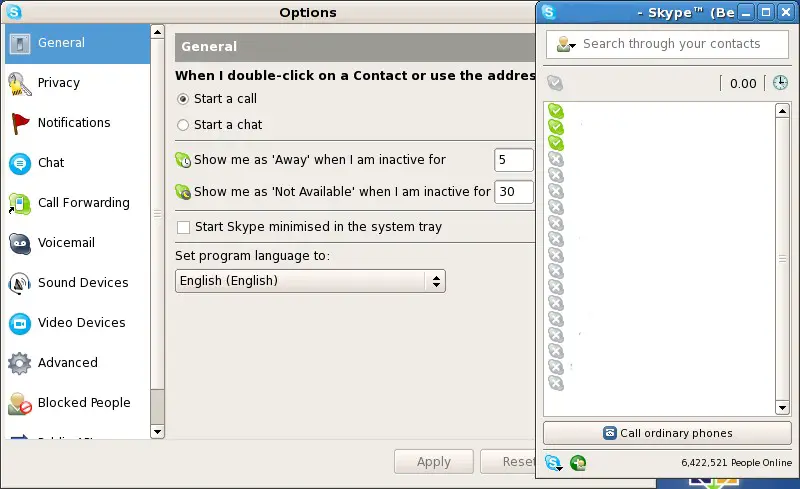The image size is (800, 489).
Task: Select the first online contact icon
Action: point(556,111)
